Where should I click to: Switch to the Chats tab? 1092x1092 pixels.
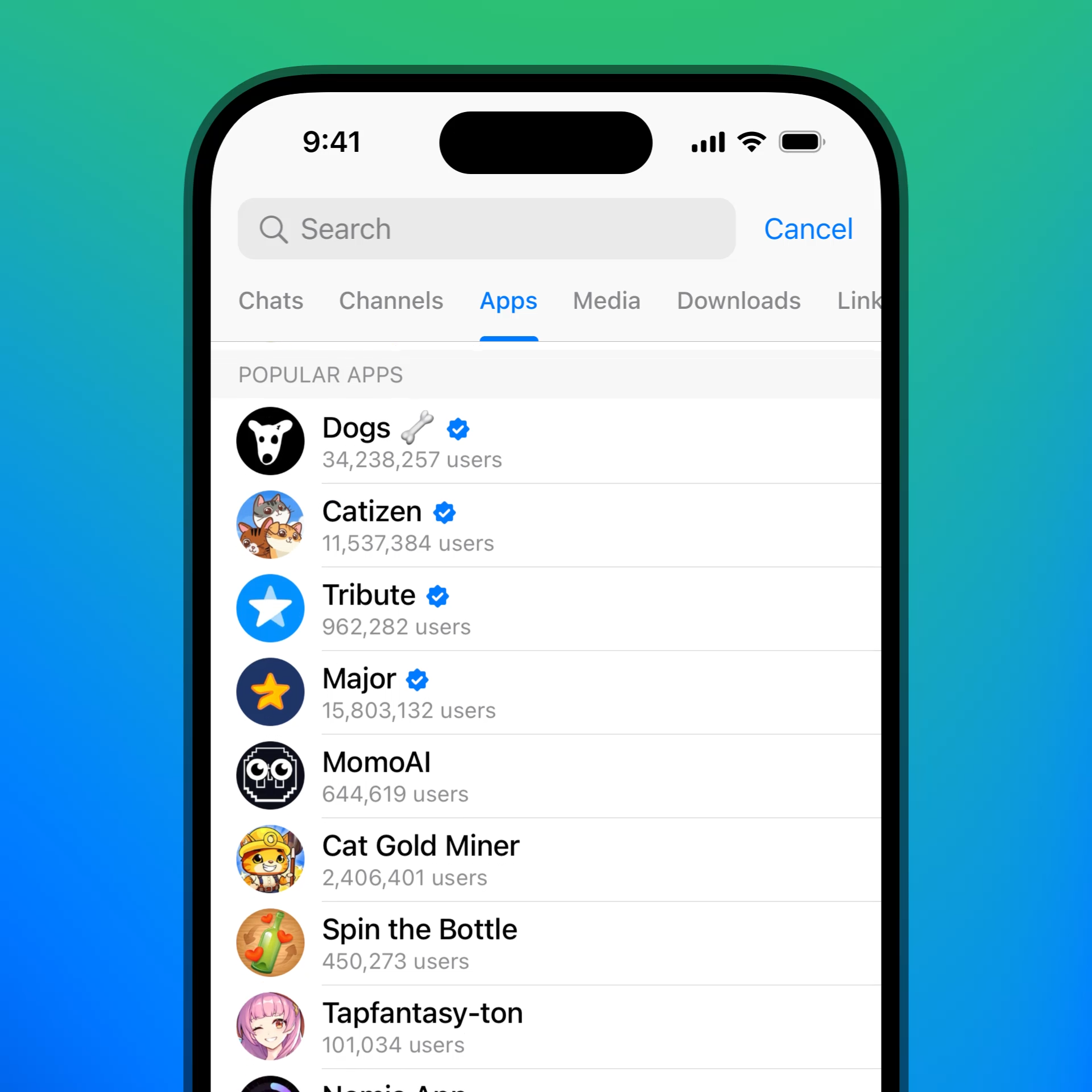[270, 300]
